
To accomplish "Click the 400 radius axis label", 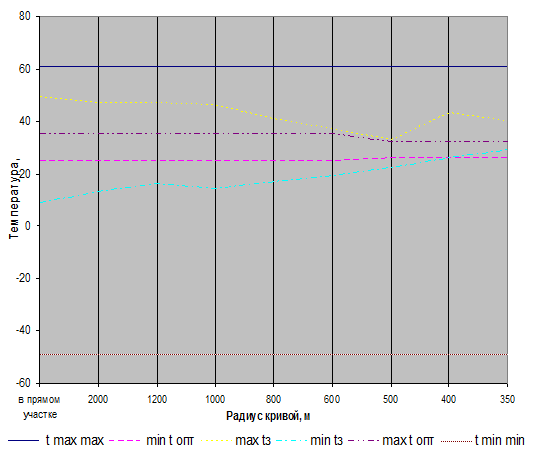I will pyautogui.click(x=448, y=399).
